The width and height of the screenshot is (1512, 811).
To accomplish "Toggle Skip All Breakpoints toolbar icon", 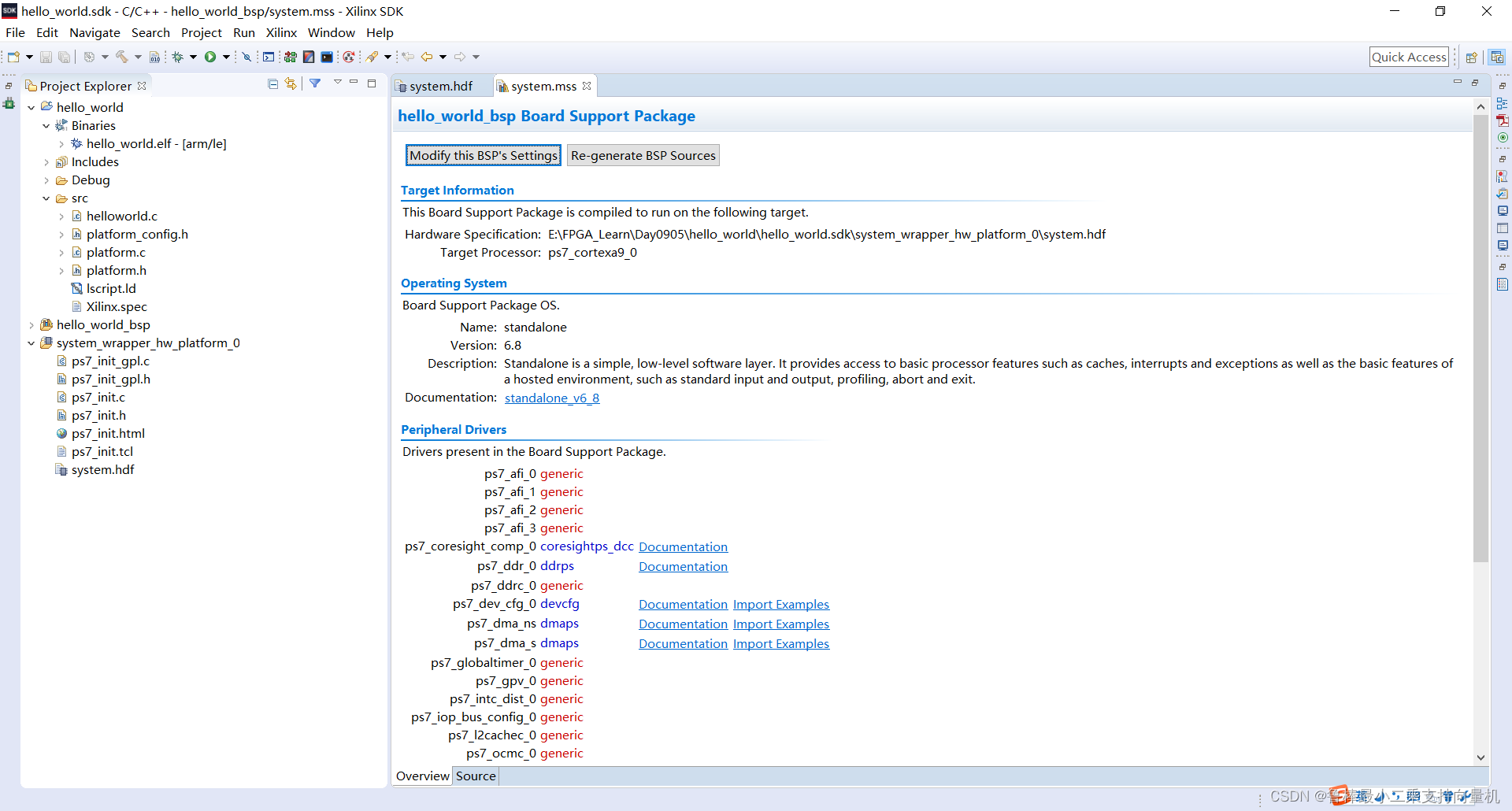I will (x=246, y=57).
